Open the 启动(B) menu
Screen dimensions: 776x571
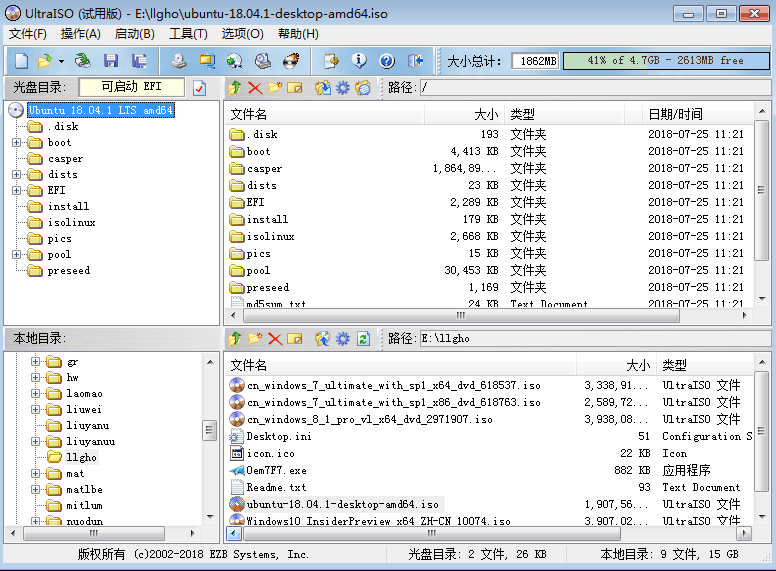click(135, 34)
